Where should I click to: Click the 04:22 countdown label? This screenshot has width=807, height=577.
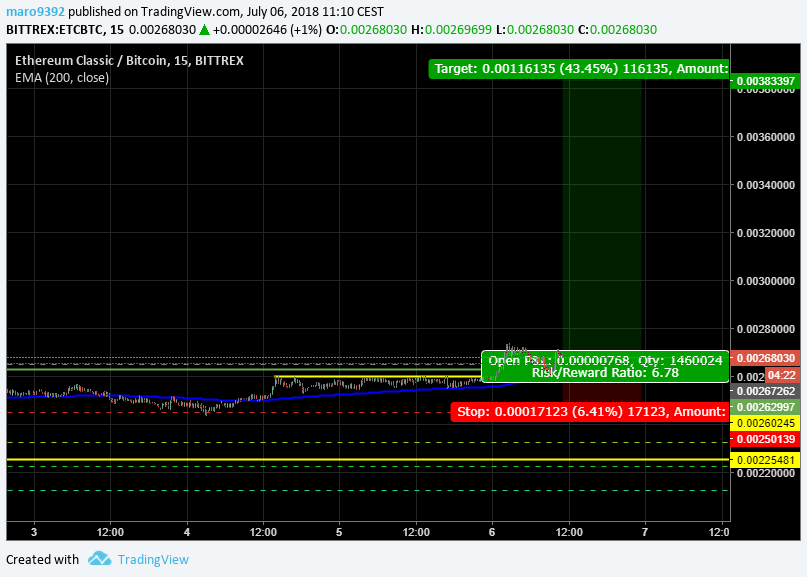click(782, 375)
